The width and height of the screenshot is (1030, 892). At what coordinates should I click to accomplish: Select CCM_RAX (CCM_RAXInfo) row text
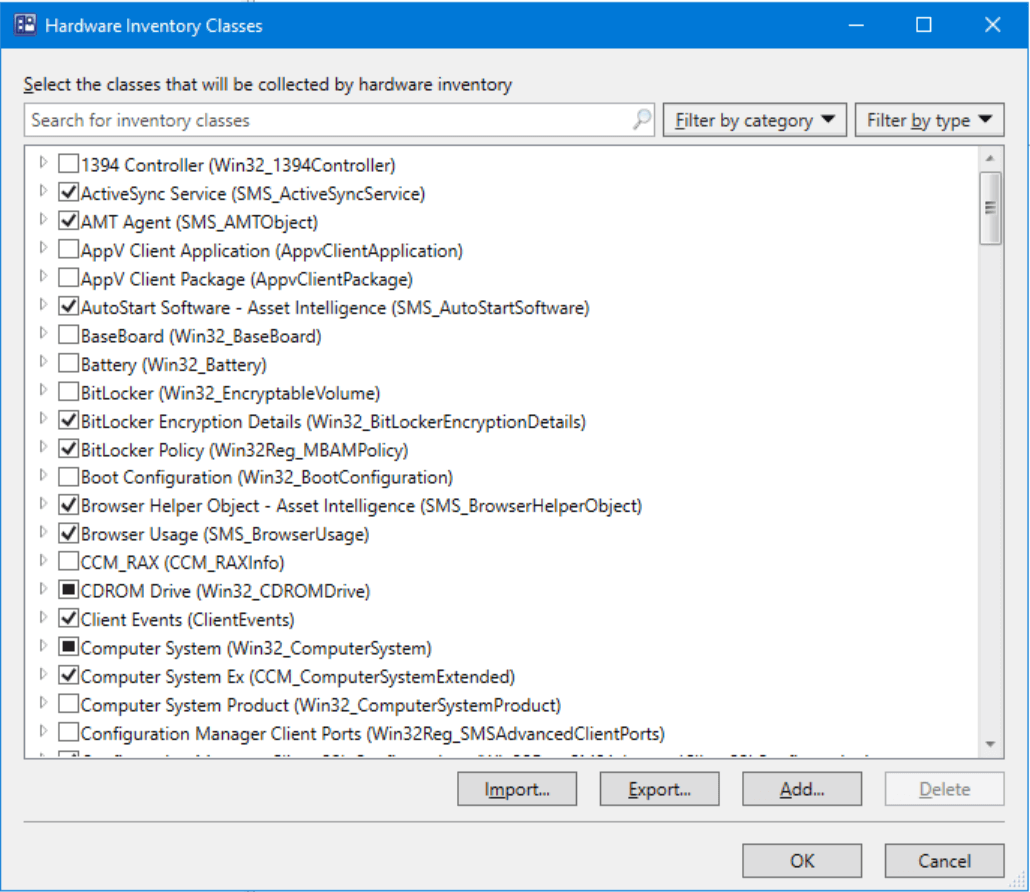pos(183,563)
